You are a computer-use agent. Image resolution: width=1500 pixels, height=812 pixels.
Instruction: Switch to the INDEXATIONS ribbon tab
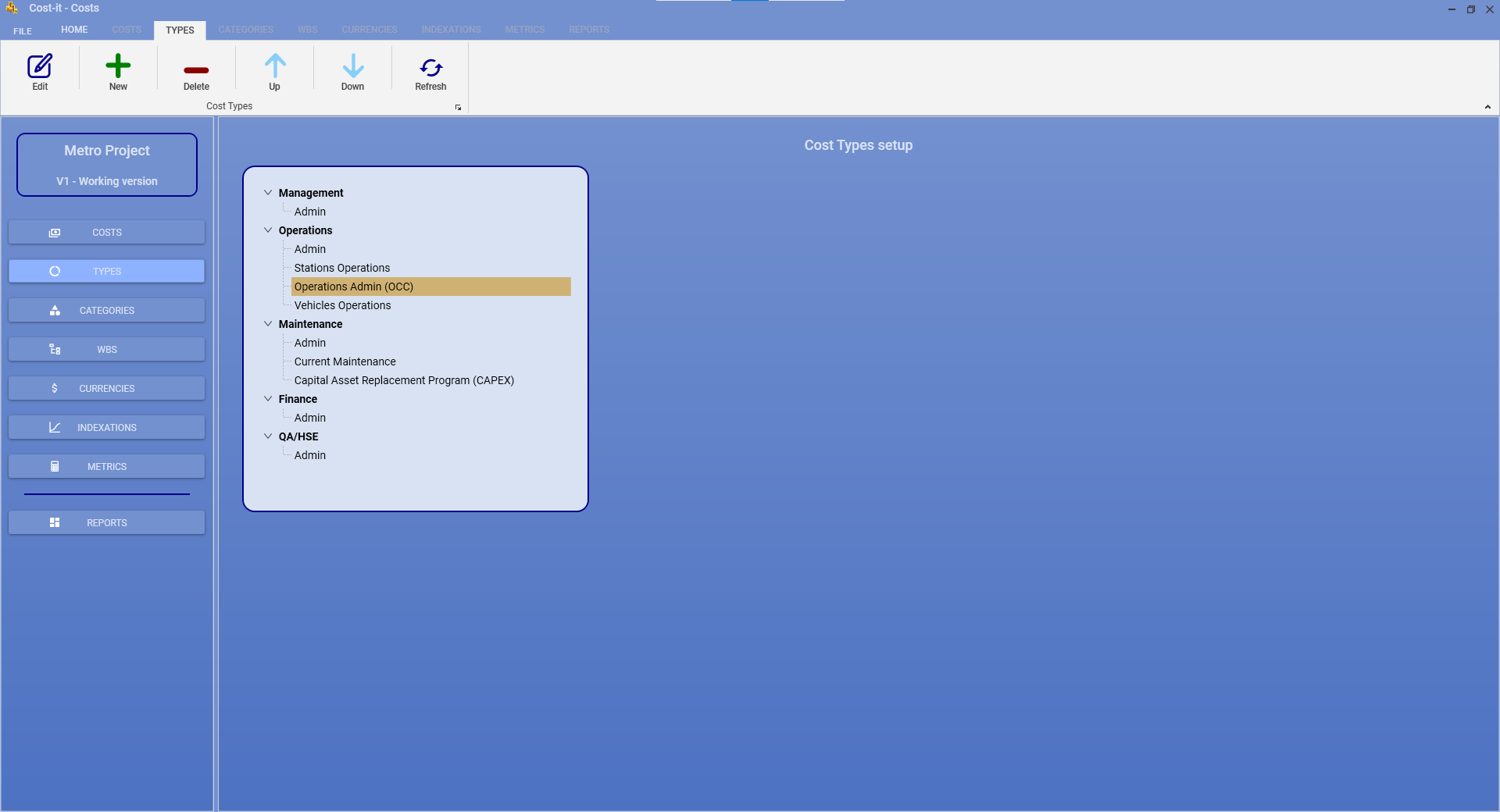click(452, 30)
